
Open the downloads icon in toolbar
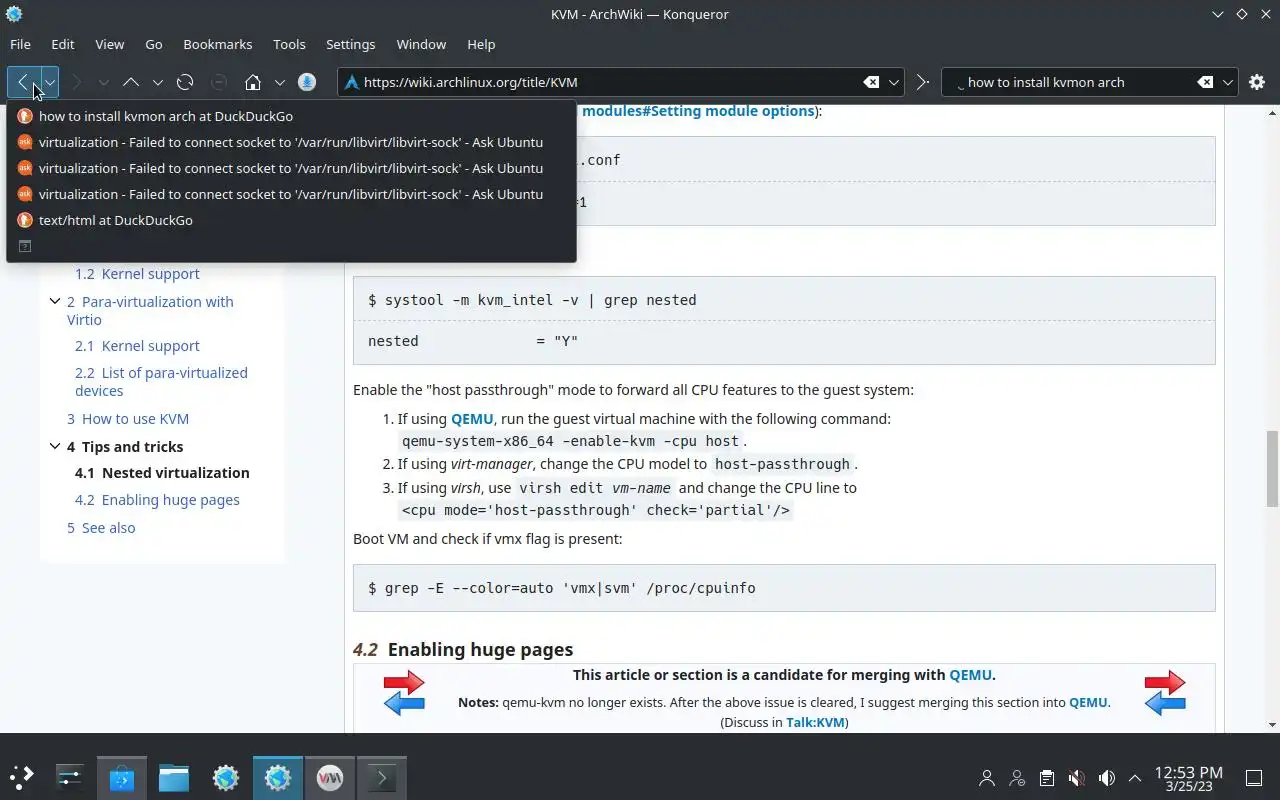pyautogui.click(x=307, y=82)
